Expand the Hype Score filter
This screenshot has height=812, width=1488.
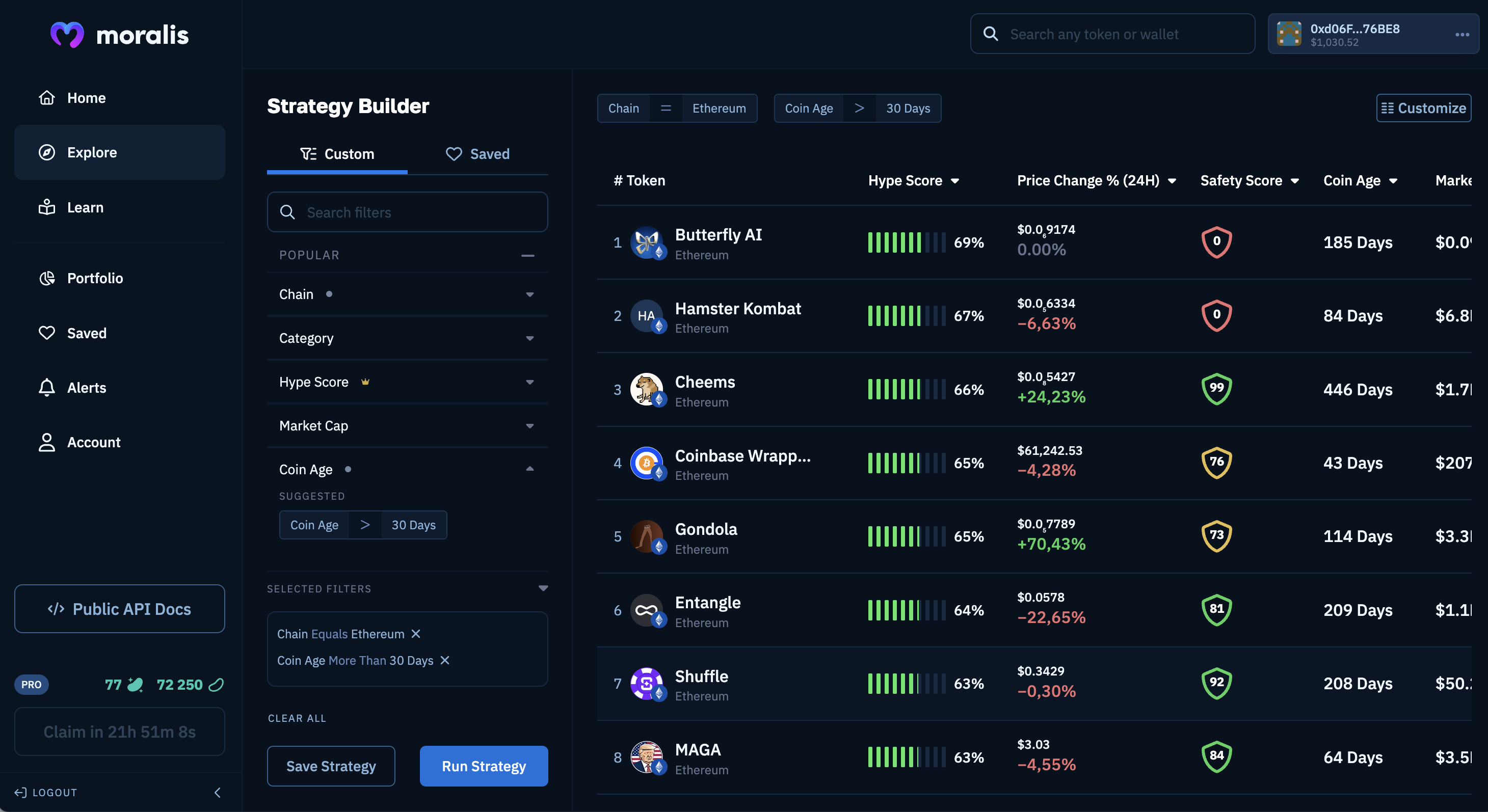[407, 382]
